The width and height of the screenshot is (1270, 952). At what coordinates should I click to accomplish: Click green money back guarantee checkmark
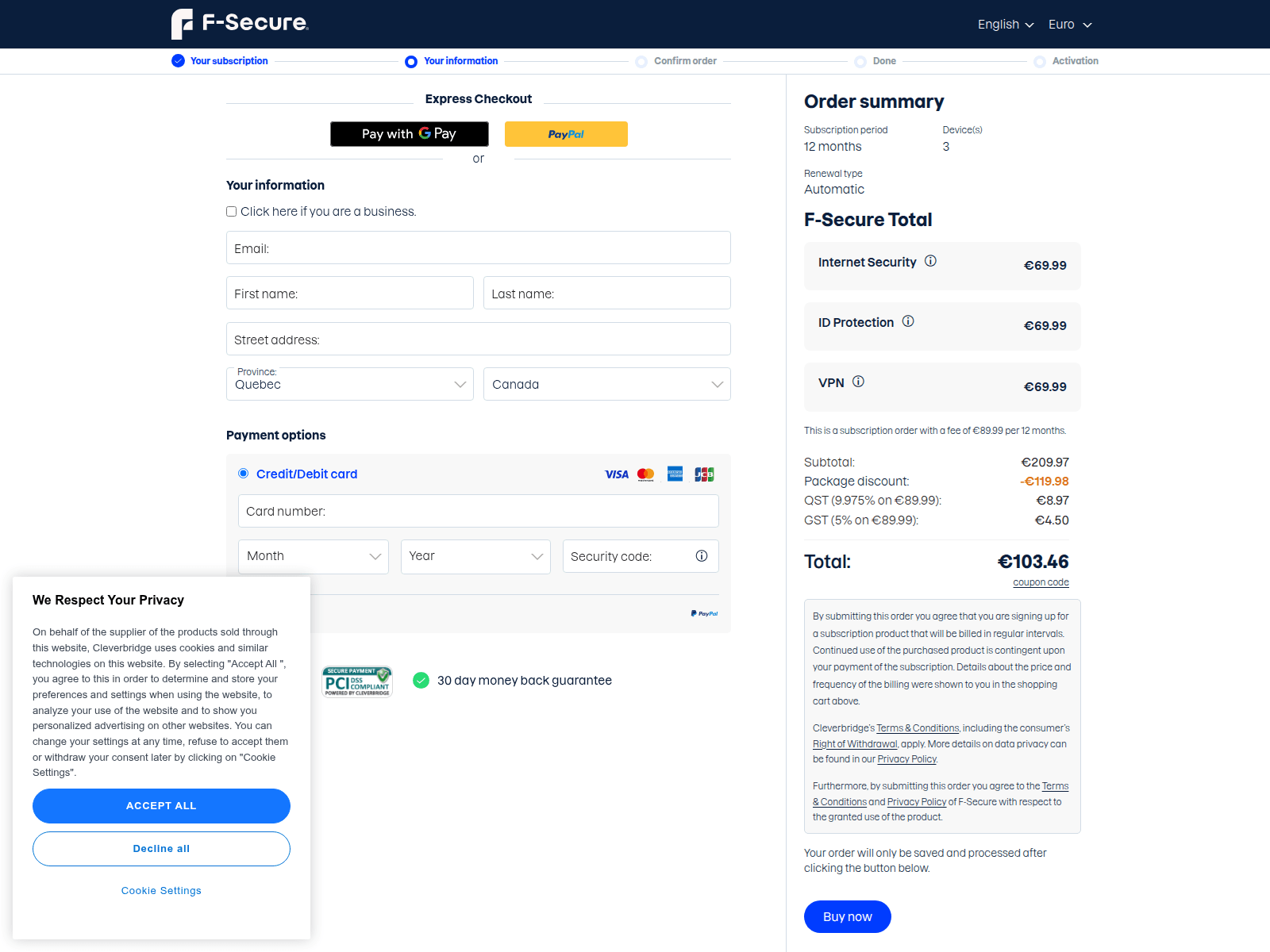(x=421, y=681)
